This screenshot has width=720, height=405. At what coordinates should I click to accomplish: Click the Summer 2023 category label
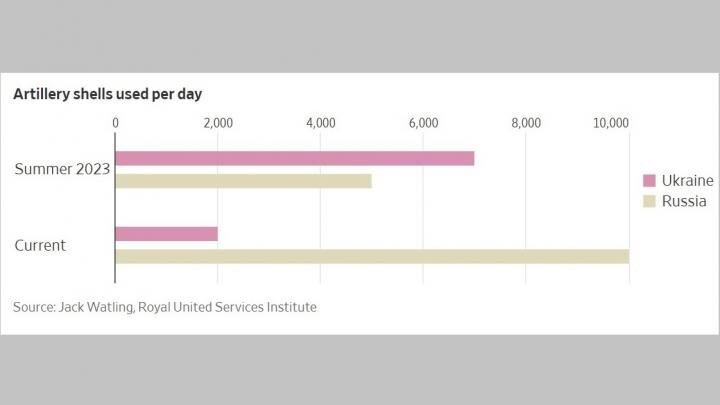click(x=62, y=169)
